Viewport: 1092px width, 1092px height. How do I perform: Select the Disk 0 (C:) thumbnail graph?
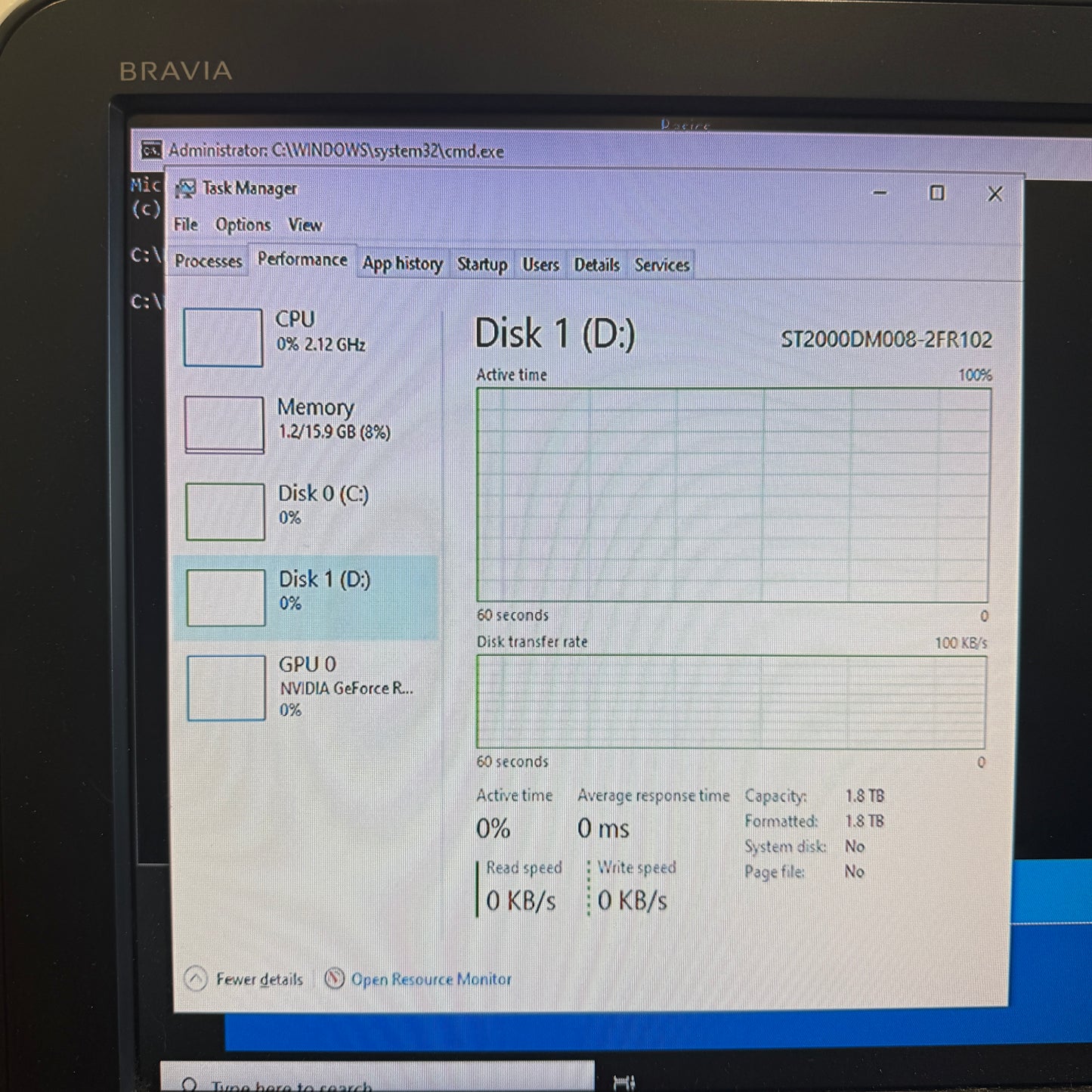pyautogui.click(x=225, y=512)
